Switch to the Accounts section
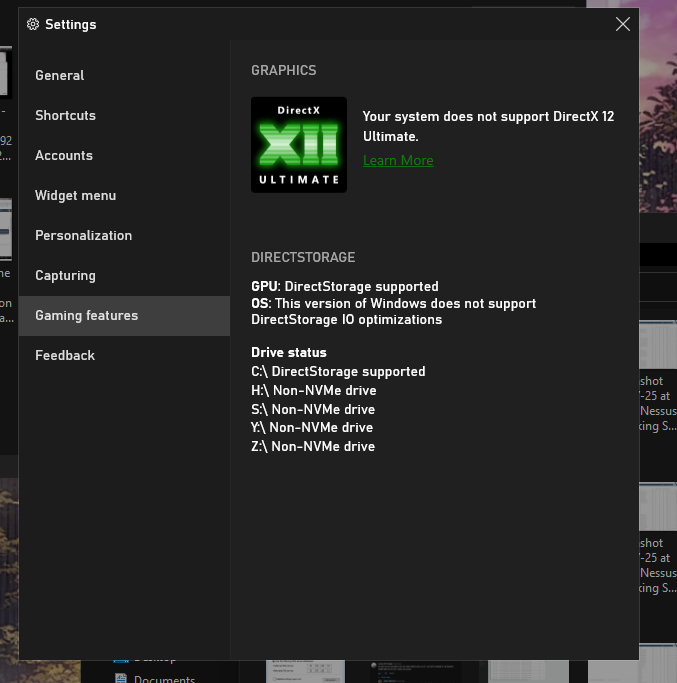Screen dimensions: 677x683 click(x=124, y=156)
